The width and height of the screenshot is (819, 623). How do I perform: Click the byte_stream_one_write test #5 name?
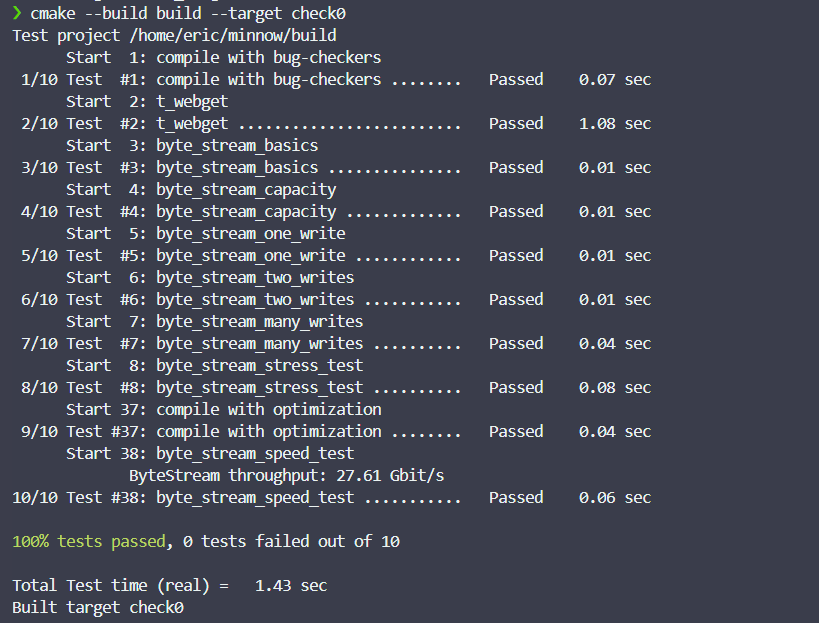pos(251,255)
